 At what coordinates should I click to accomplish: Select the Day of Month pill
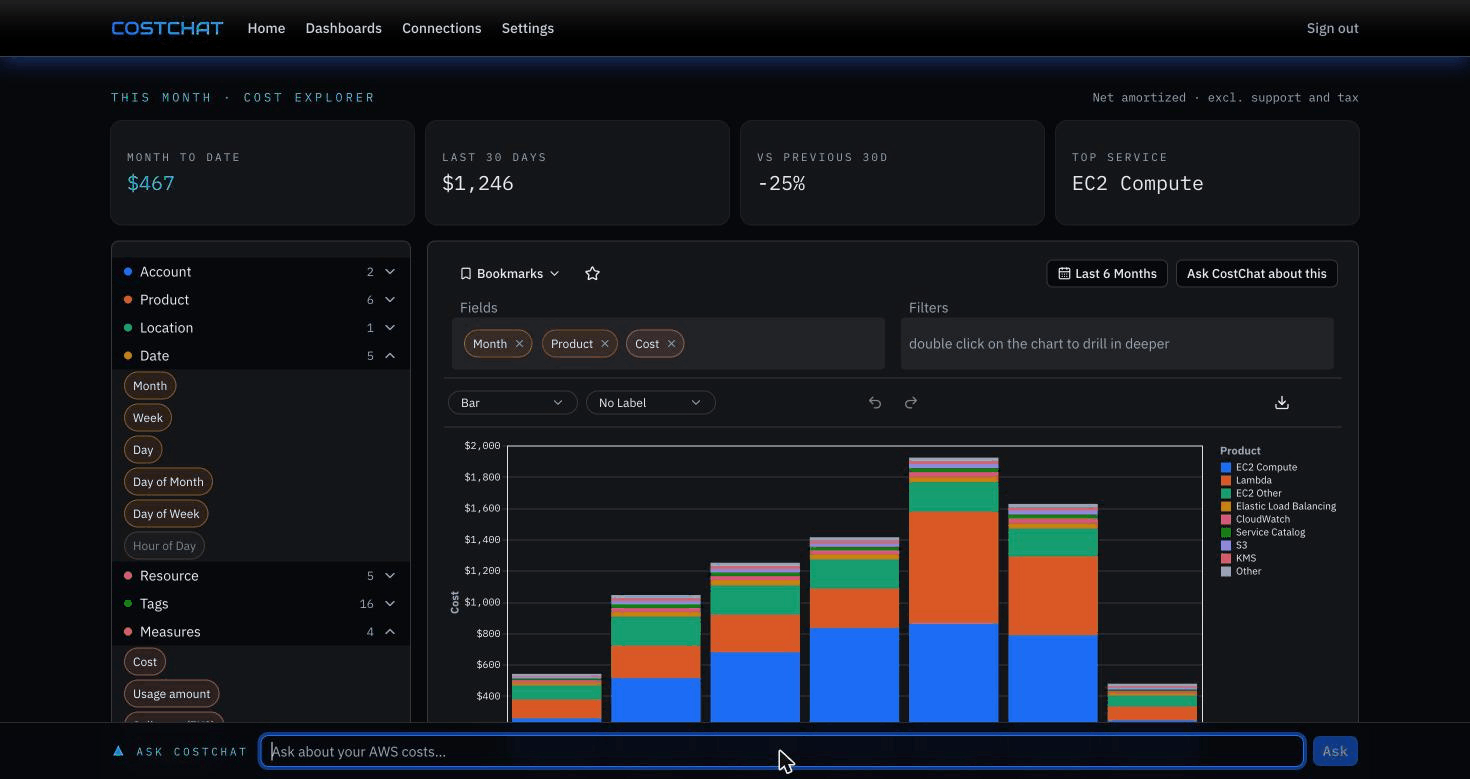pos(168,481)
